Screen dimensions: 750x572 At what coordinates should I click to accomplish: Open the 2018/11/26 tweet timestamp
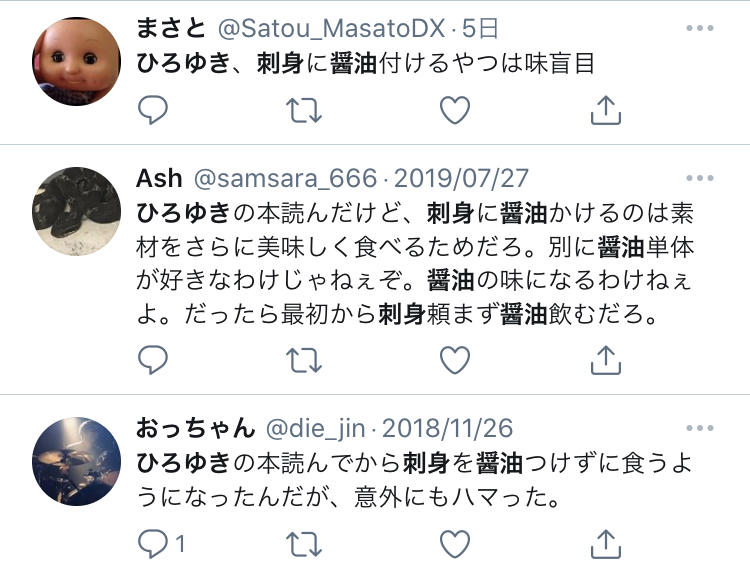(x=447, y=429)
